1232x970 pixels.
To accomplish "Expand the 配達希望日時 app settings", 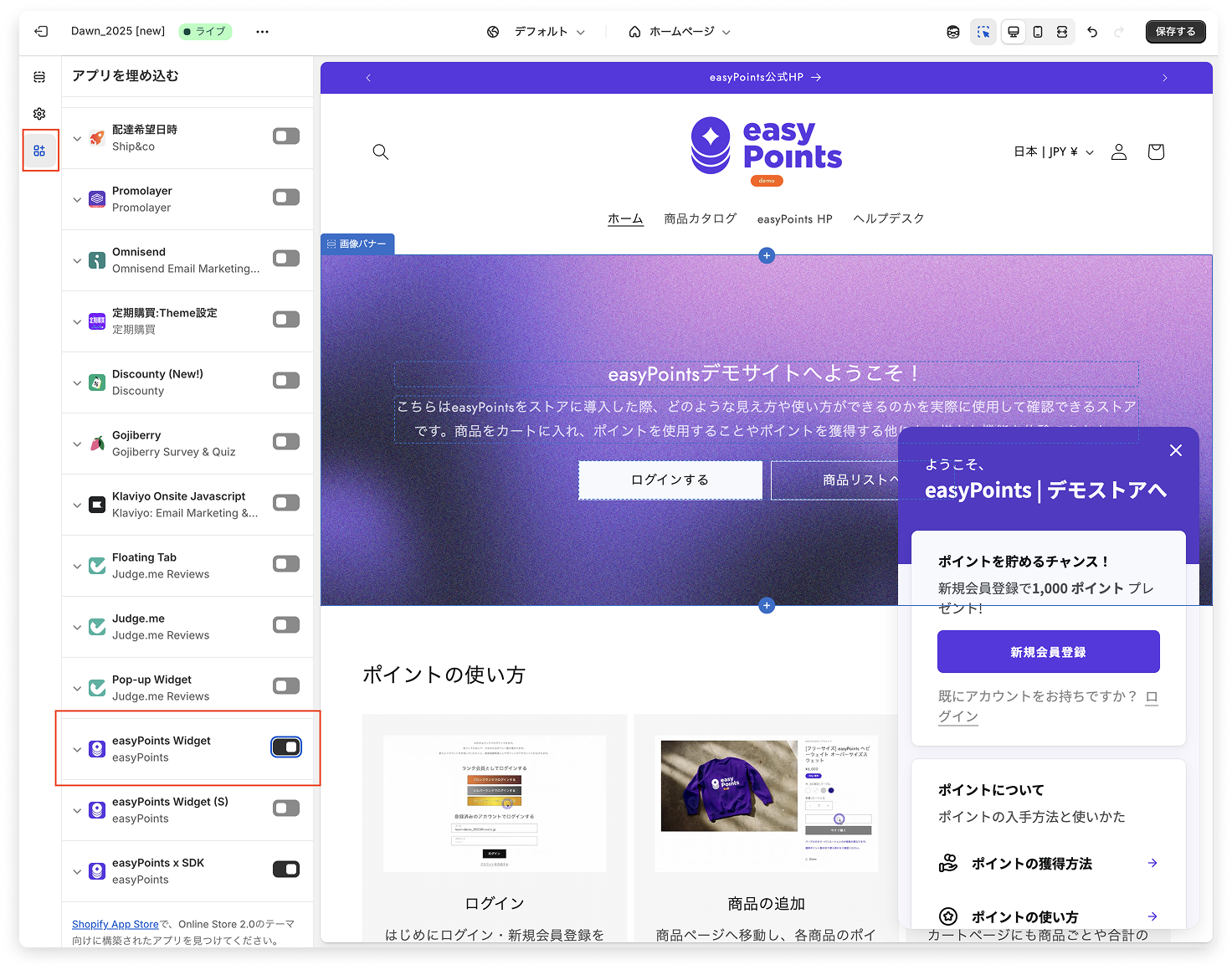I will [x=77, y=139].
